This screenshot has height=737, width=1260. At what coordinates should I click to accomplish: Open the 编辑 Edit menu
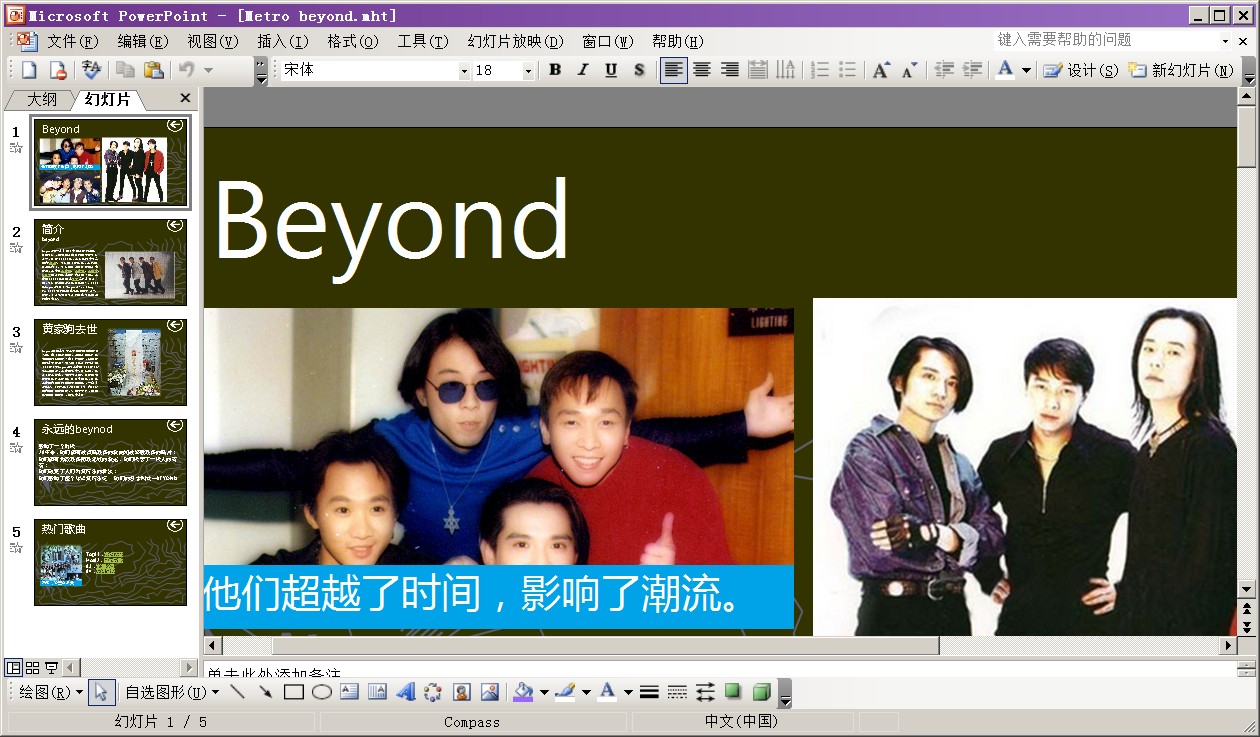tap(142, 41)
